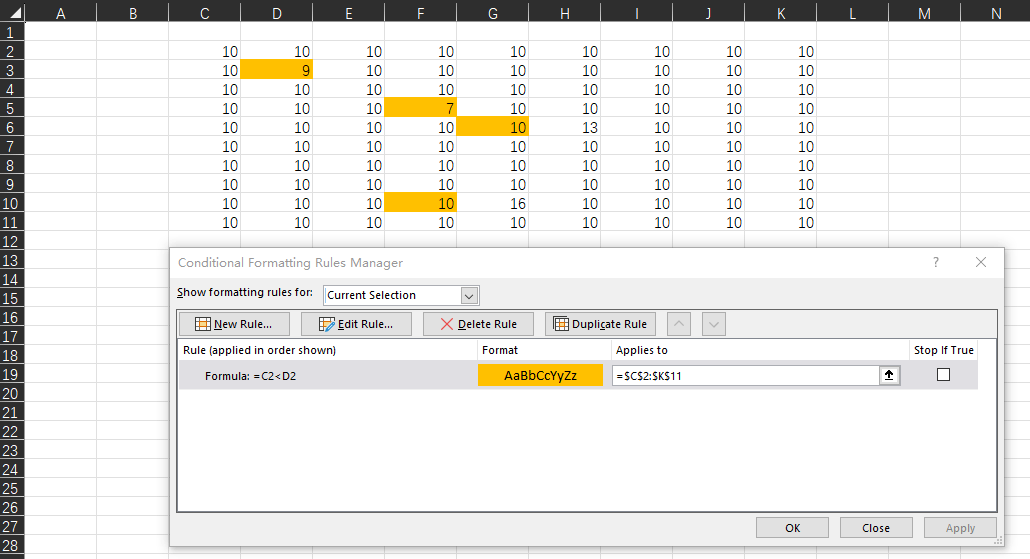Image resolution: width=1030 pixels, height=559 pixels.
Task: Click cell K2 containing 10
Action: 780,51
